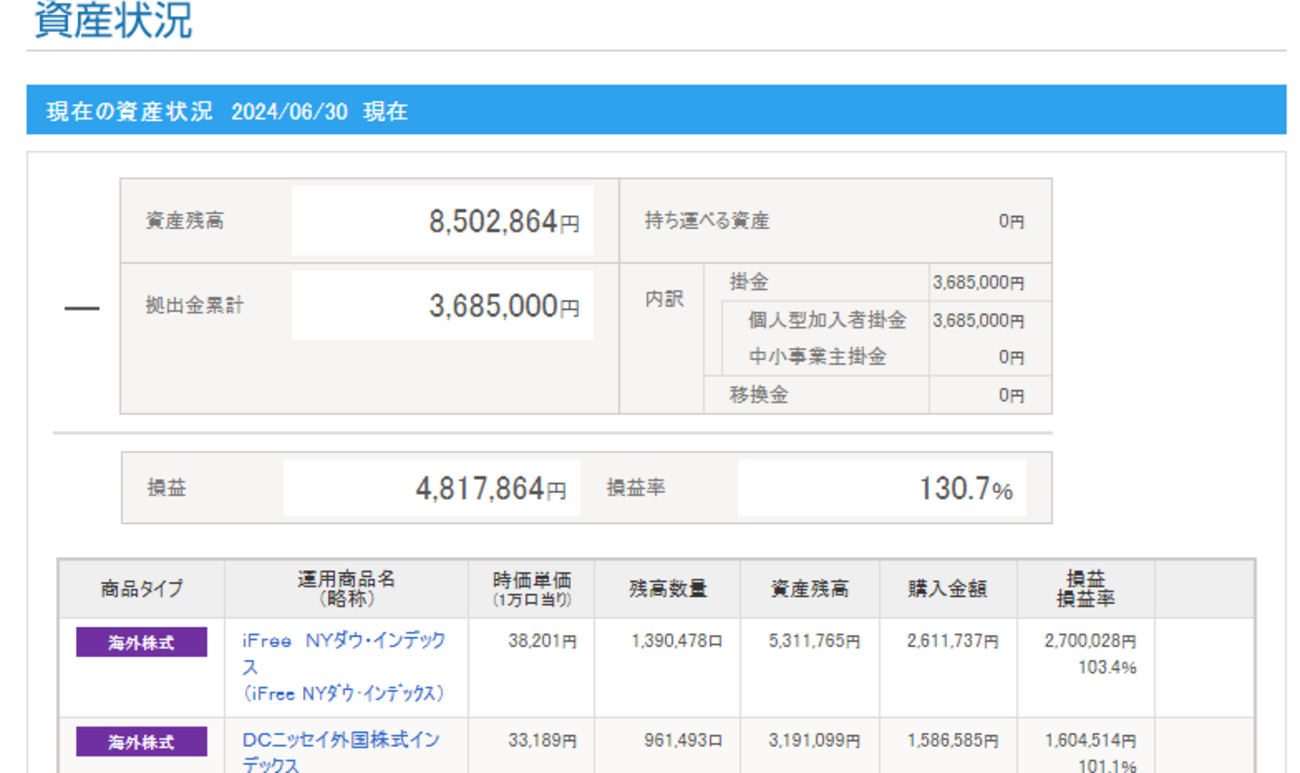
Task: Click the iFree row balance 5,311,765円
Action: pyautogui.click(x=813, y=642)
